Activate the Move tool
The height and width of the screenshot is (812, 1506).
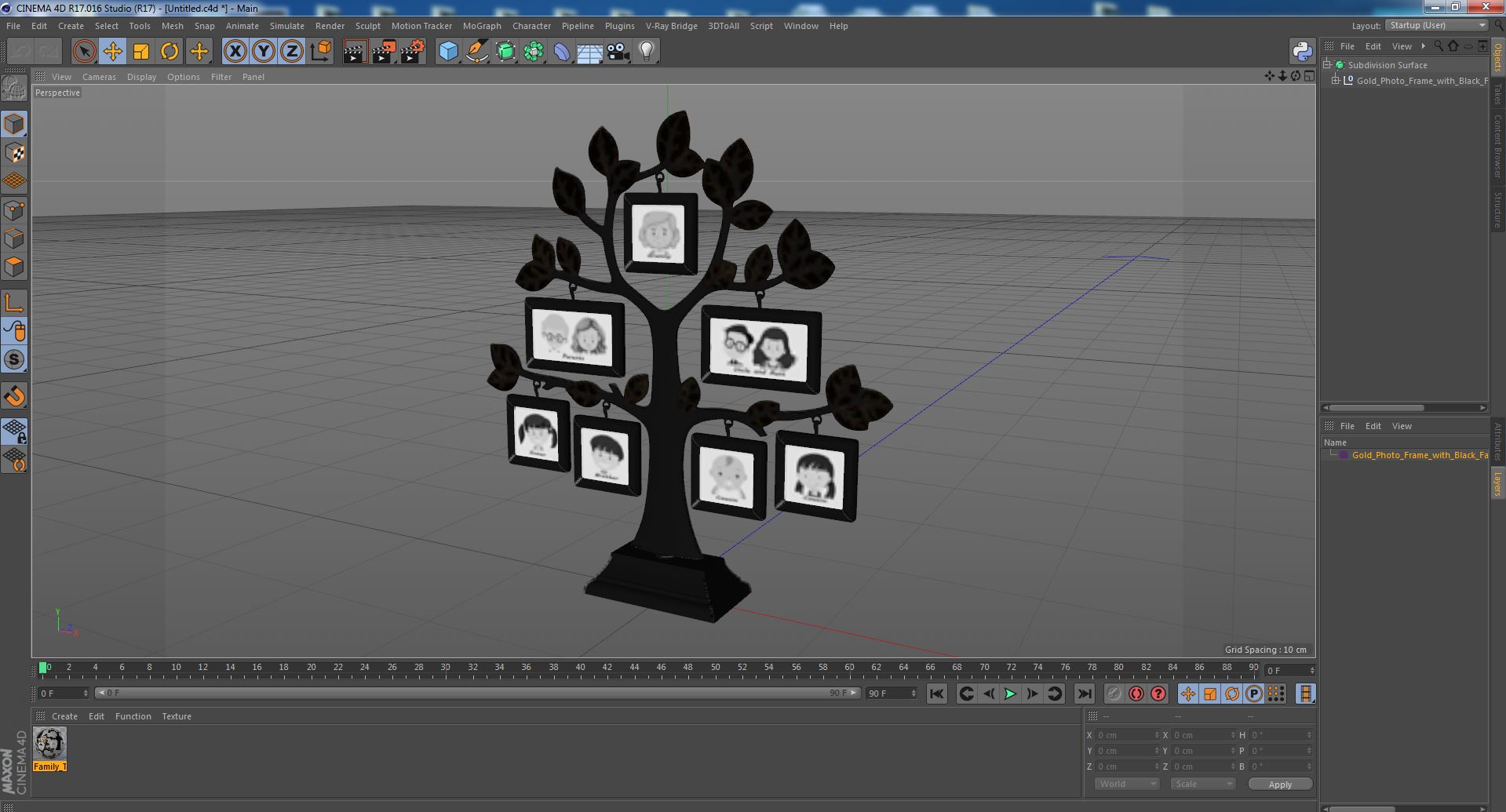pyautogui.click(x=112, y=52)
